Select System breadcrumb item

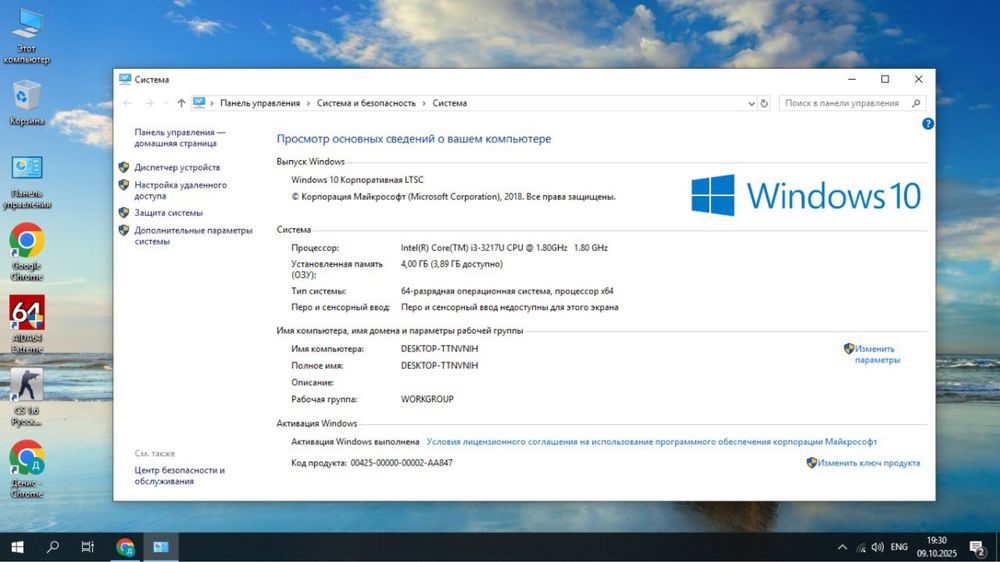click(450, 103)
